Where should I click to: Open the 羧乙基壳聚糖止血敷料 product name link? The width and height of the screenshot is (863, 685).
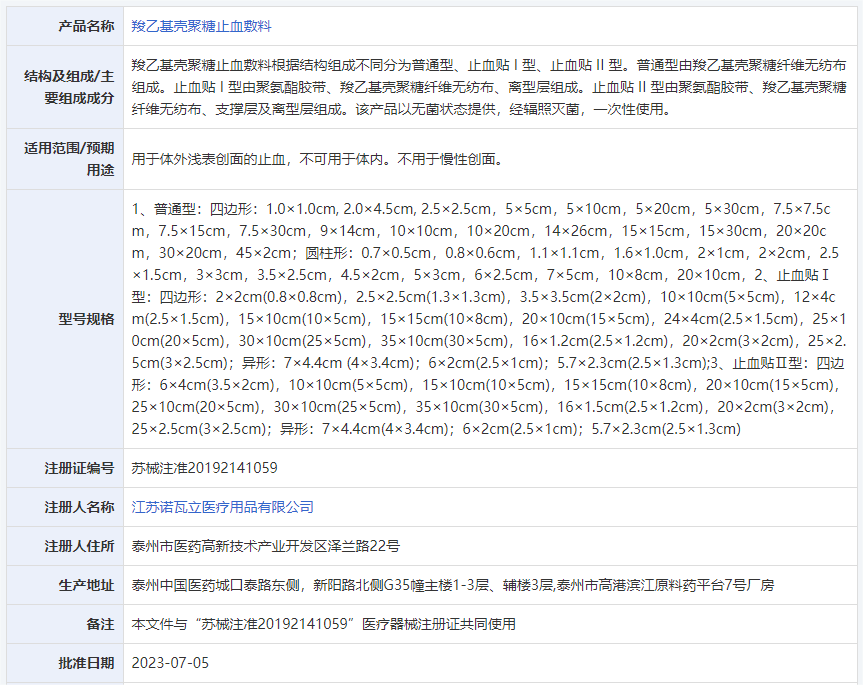point(201,26)
